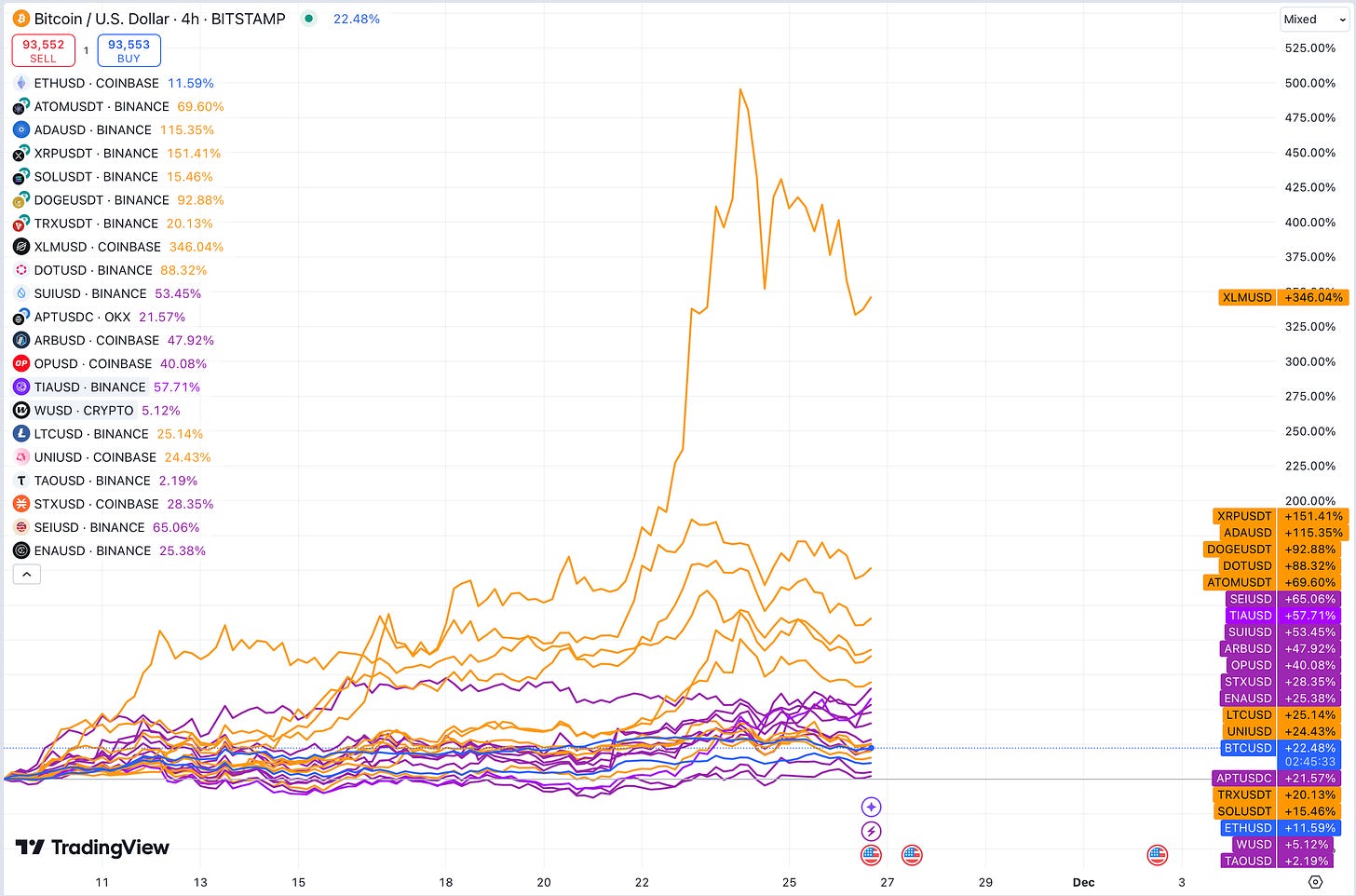This screenshot has width=1356, height=896.
Task: Collapse the comparison symbols legend
Action: click(x=27, y=575)
